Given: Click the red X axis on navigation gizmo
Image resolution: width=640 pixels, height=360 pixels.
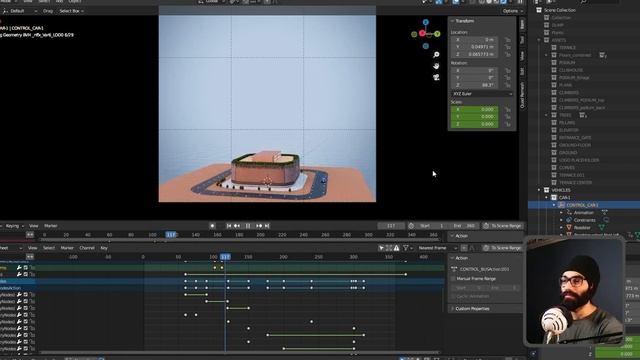Looking at the screenshot, I should click(x=422, y=33).
